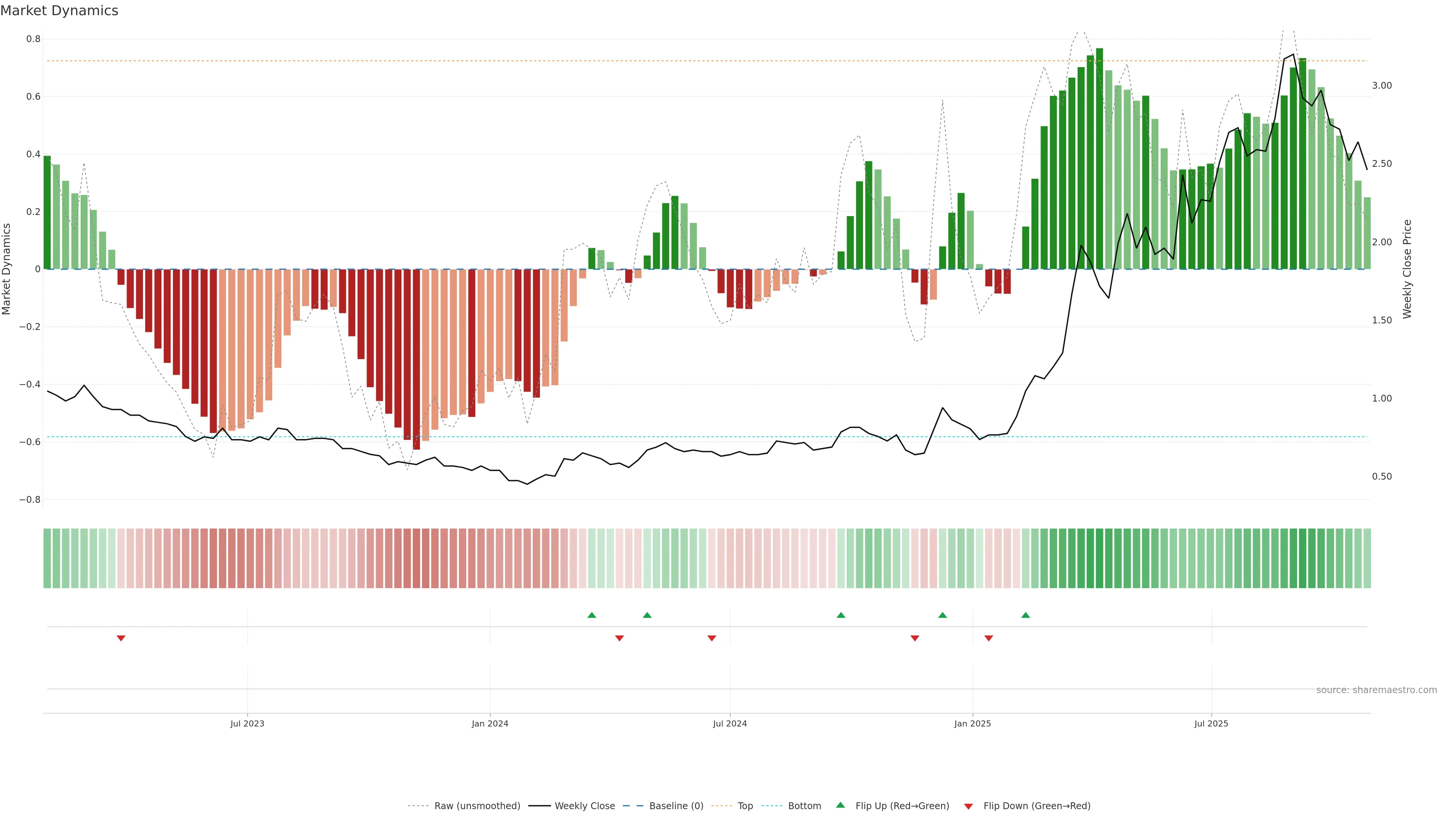The image size is (1456, 819).
Task: Toggle the Weekly Close legend entry
Action: (x=584, y=806)
